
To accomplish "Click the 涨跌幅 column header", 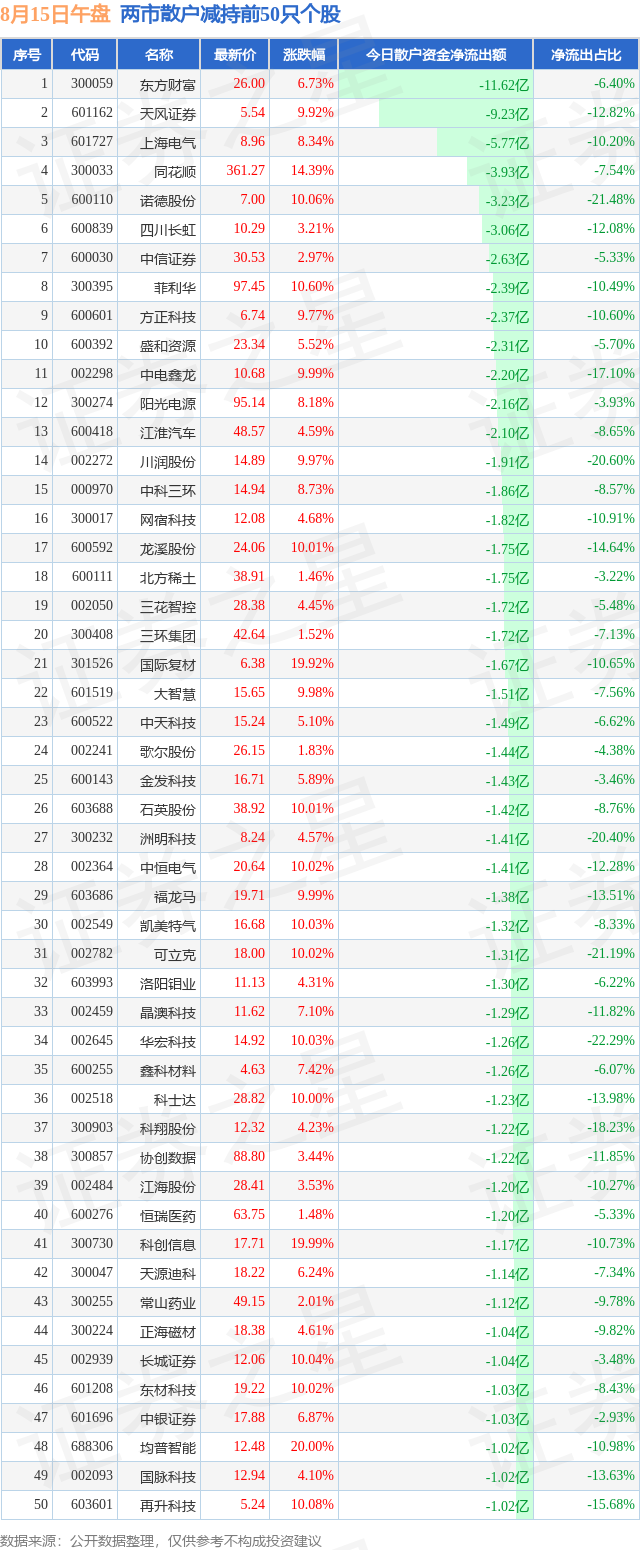I will coord(303,55).
